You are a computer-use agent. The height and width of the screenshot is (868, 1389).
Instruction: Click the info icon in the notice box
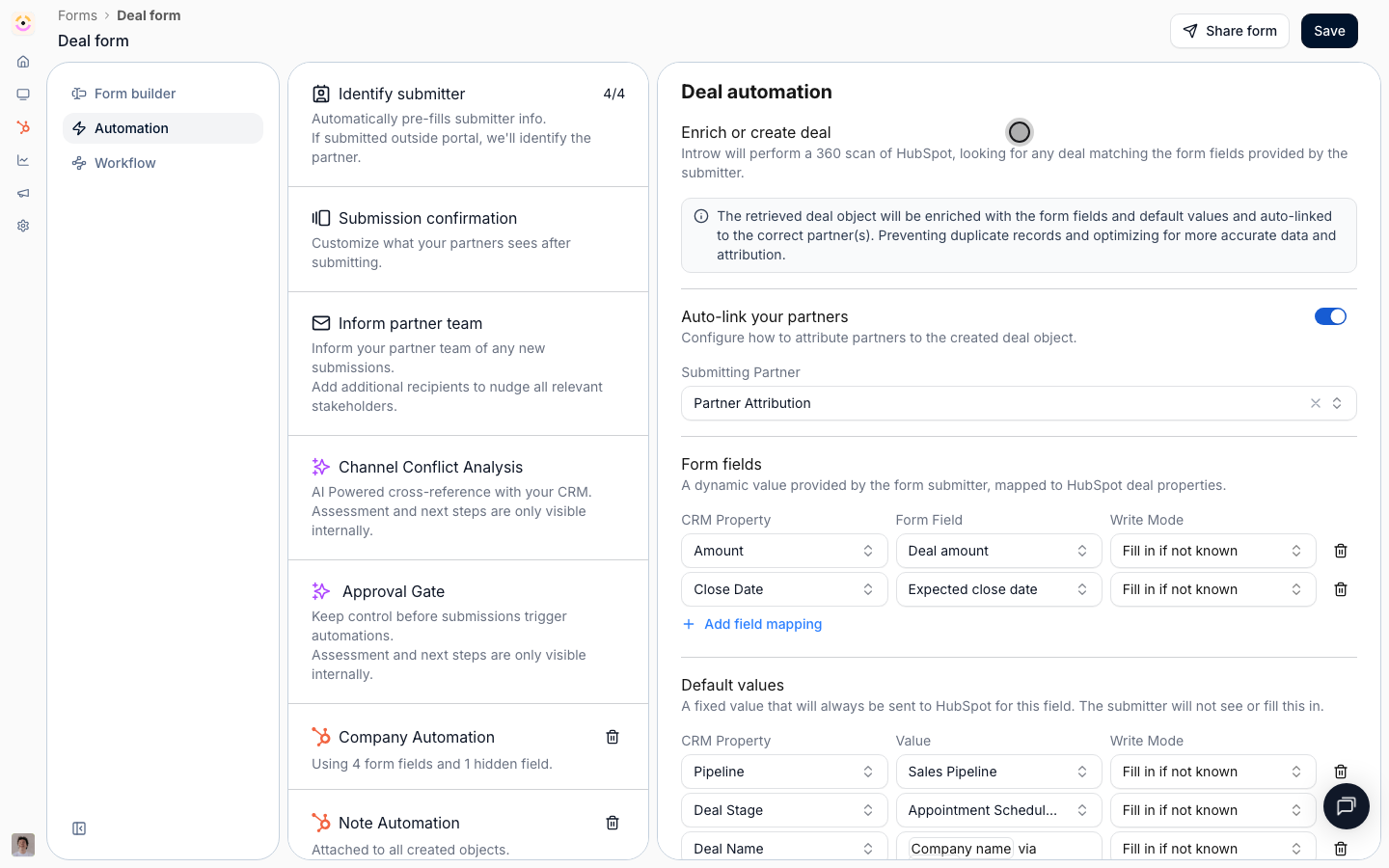701,217
